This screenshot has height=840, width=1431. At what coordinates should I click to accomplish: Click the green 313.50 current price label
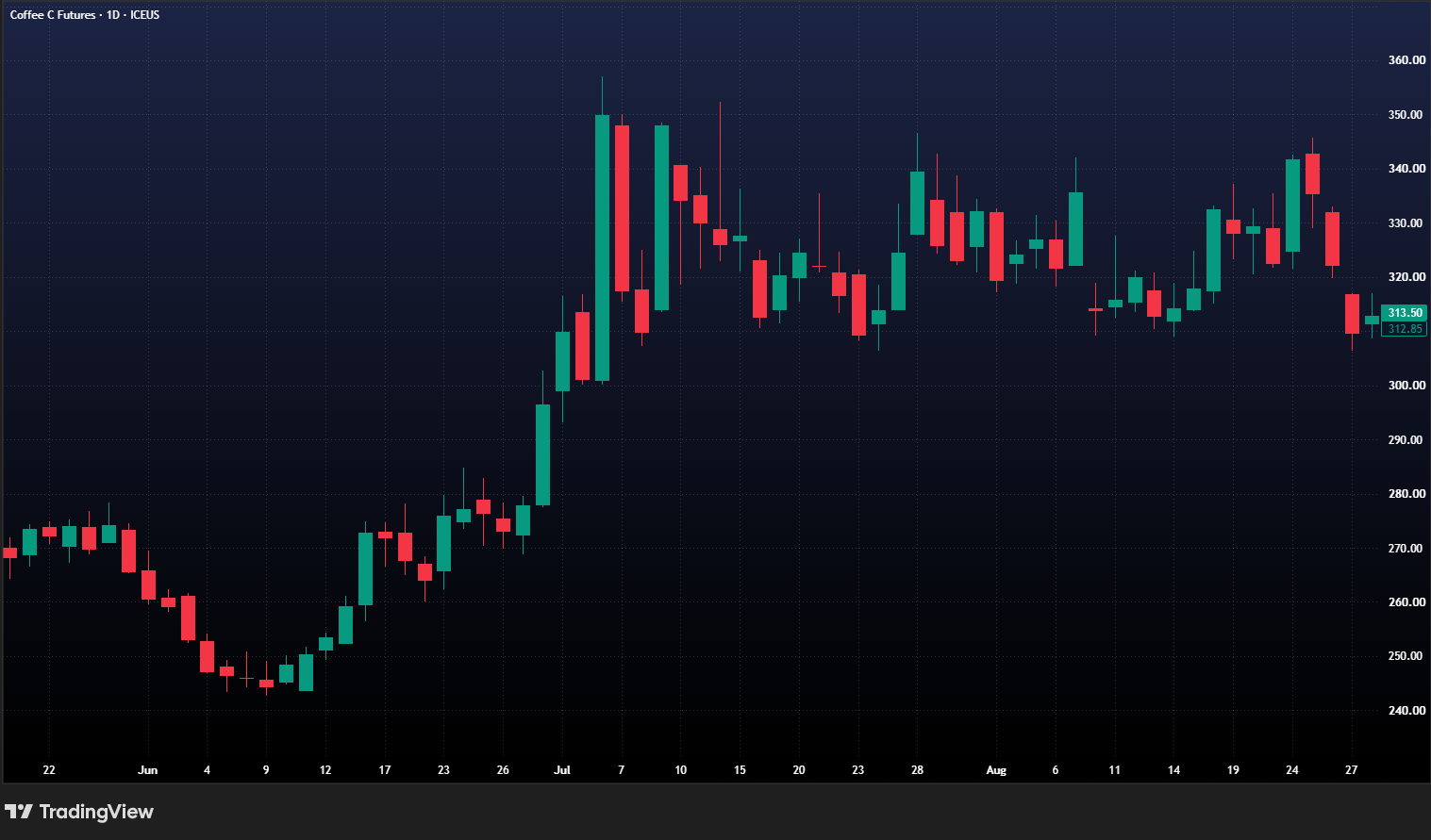(x=1405, y=313)
